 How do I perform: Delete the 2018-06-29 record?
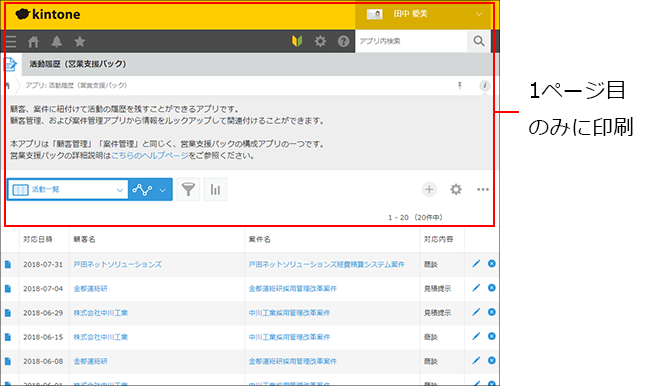pyautogui.click(x=492, y=312)
